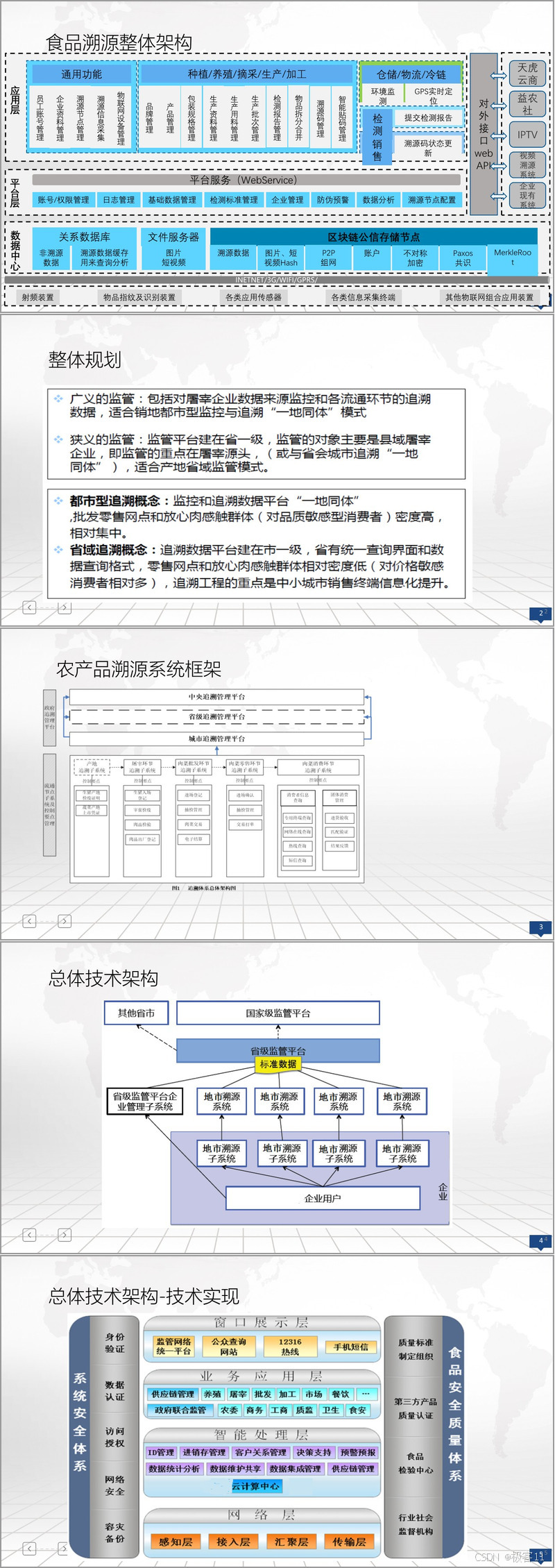Click the 区块链公信存储节点 header

(374, 237)
